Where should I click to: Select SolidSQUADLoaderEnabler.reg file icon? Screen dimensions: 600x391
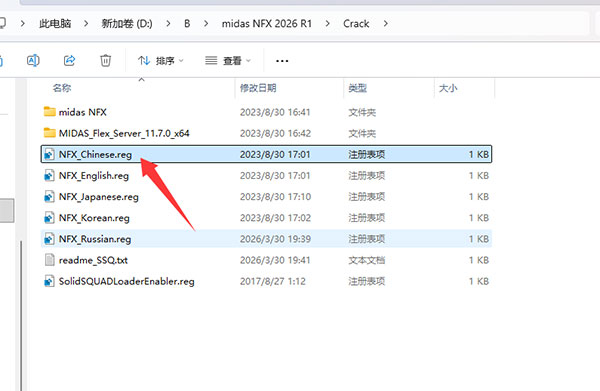point(49,281)
